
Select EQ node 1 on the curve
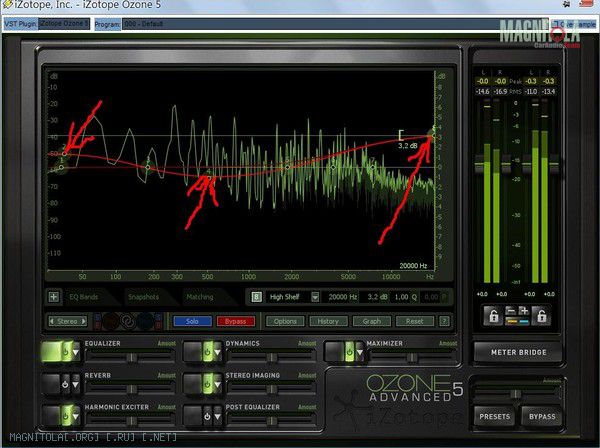pos(61,167)
